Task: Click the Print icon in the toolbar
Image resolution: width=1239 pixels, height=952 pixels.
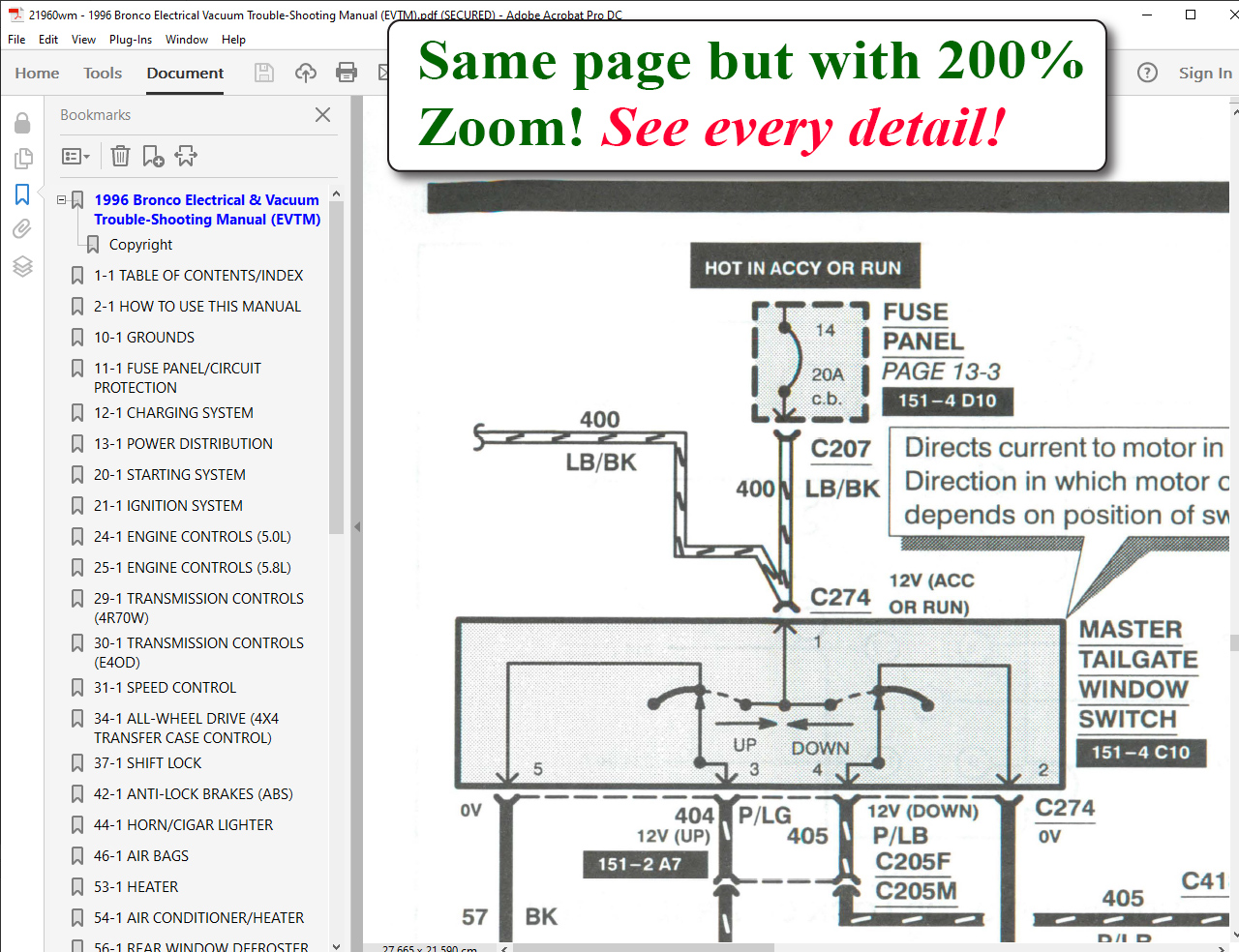Action: click(x=347, y=73)
